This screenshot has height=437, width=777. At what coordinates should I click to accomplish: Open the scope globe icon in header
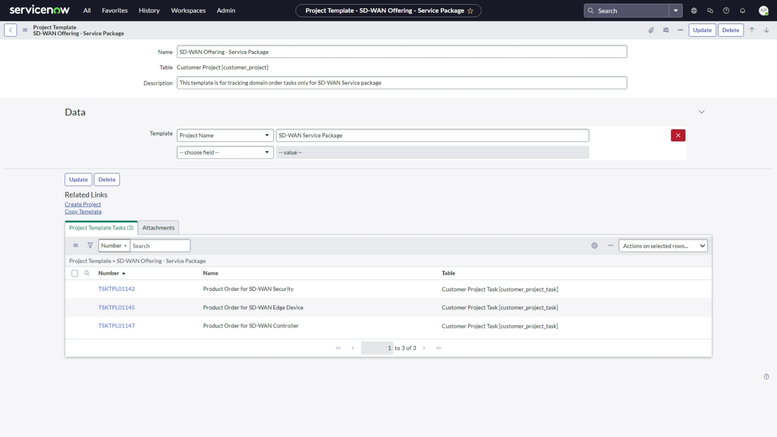click(x=694, y=10)
